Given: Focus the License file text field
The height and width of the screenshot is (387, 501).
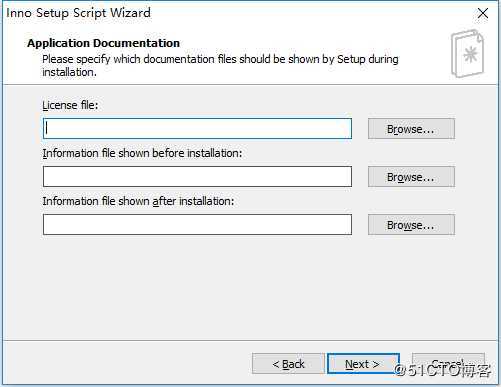Looking at the screenshot, I should [197, 128].
